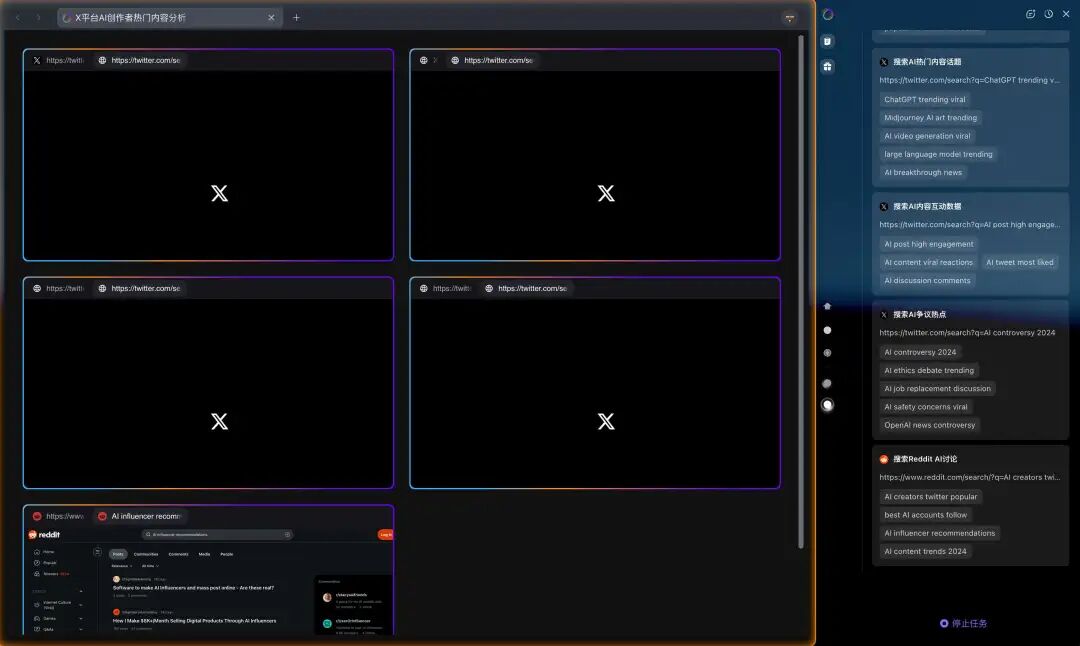The image size is (1080, 646).
Task: Click the AI influencer recommendations chip
Action: click(939, 533)
